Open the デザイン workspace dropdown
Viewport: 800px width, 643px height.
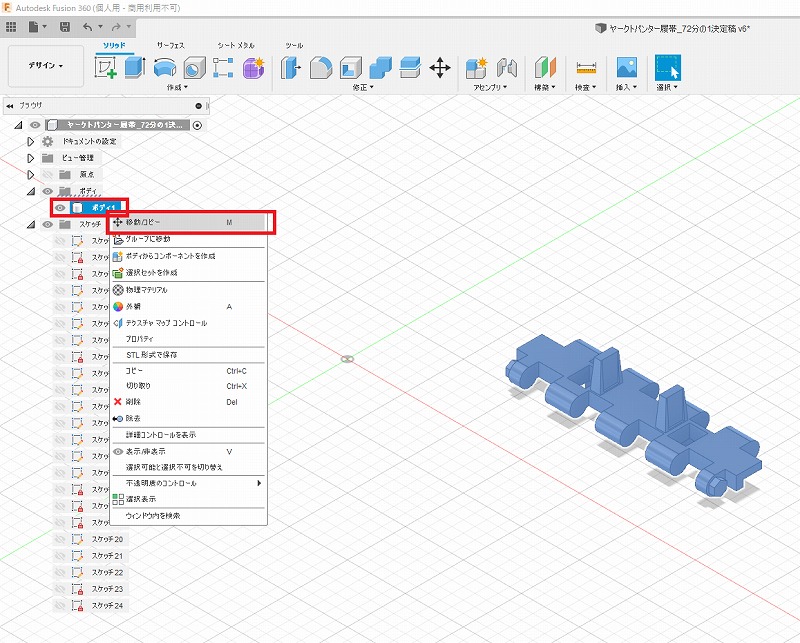[45, 66]
